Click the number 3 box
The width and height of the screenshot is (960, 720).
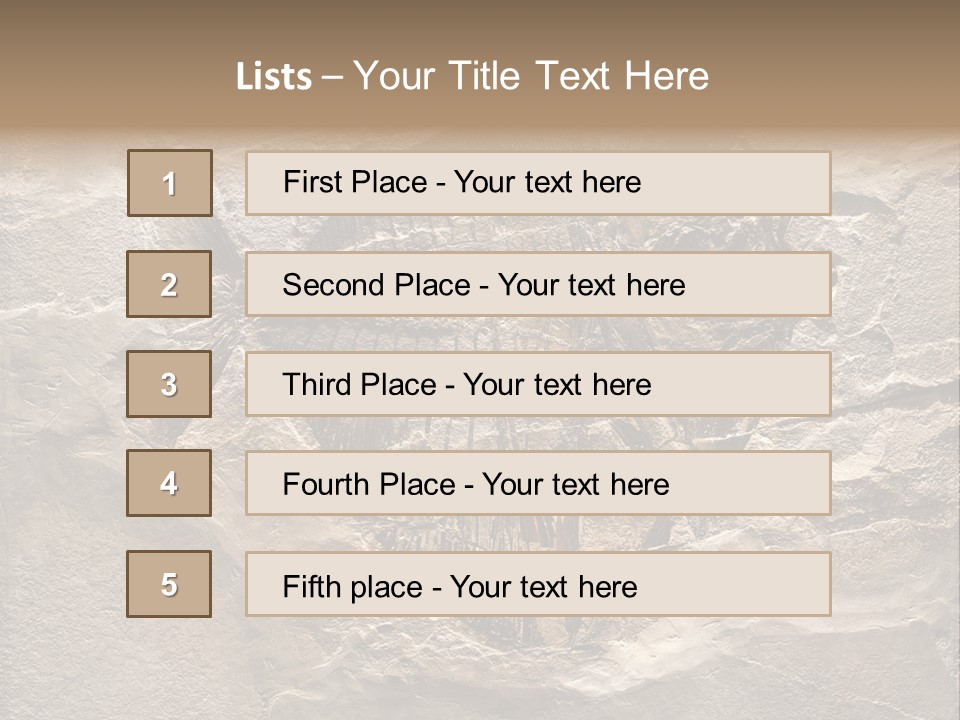click(169, 384)
